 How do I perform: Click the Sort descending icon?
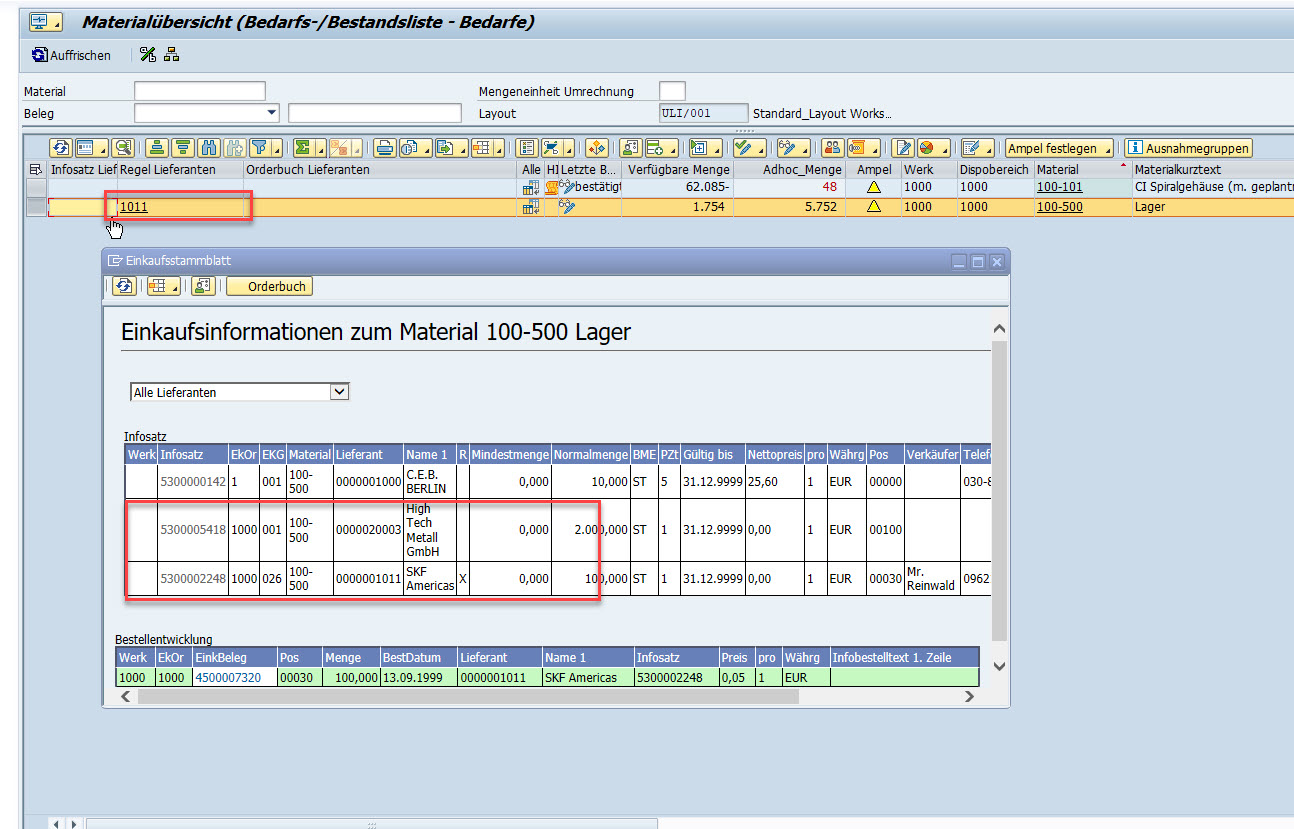(182, 148)
